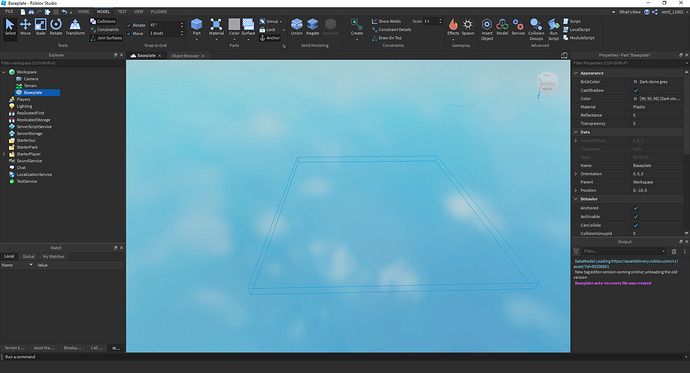Image resolution: width=690 pixels, height=373 pixels.
Task: Uncheck the Archivable property checkbox
Action: (x=636, y=217)
